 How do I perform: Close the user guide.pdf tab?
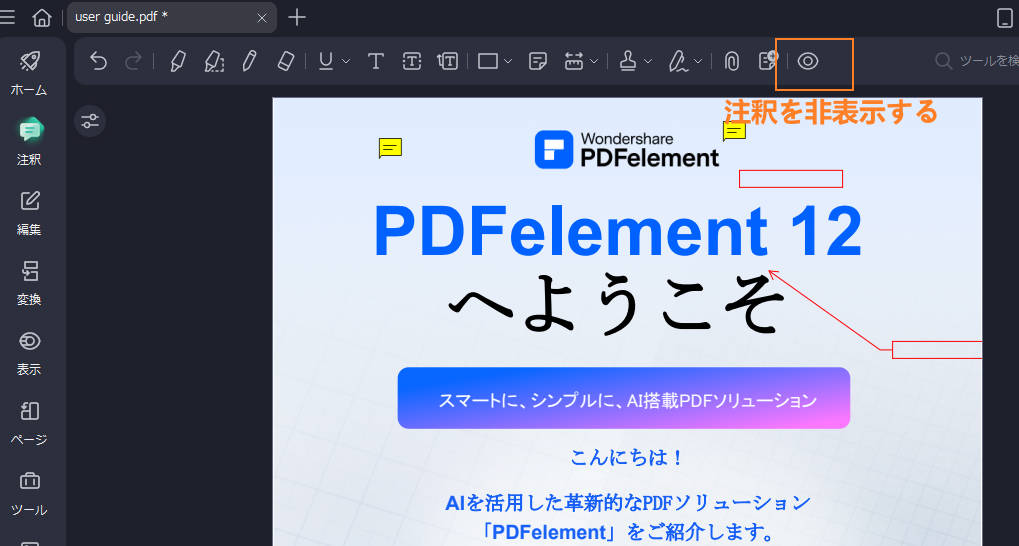tap(262, 18)
